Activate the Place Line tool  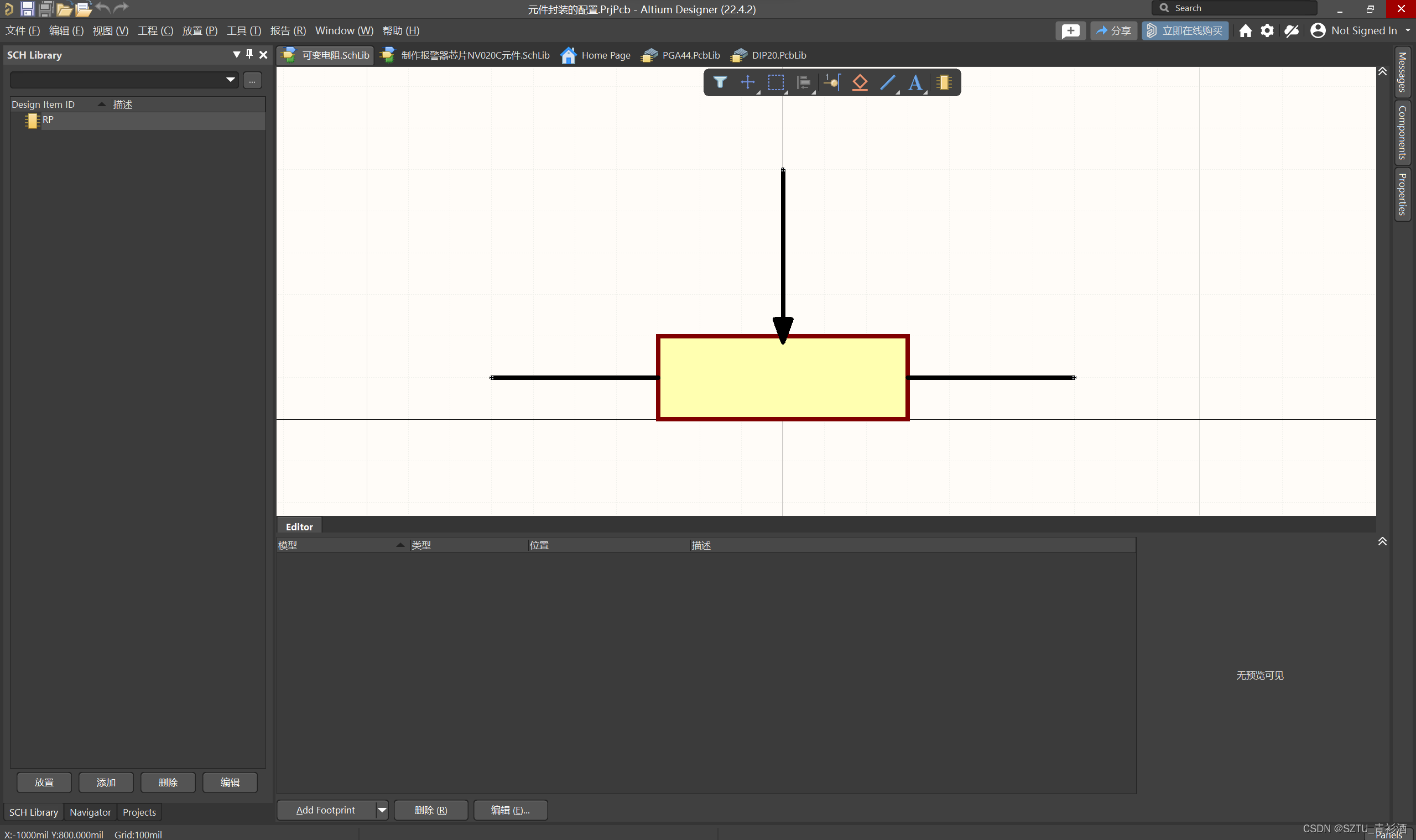[x=887, y=82]
